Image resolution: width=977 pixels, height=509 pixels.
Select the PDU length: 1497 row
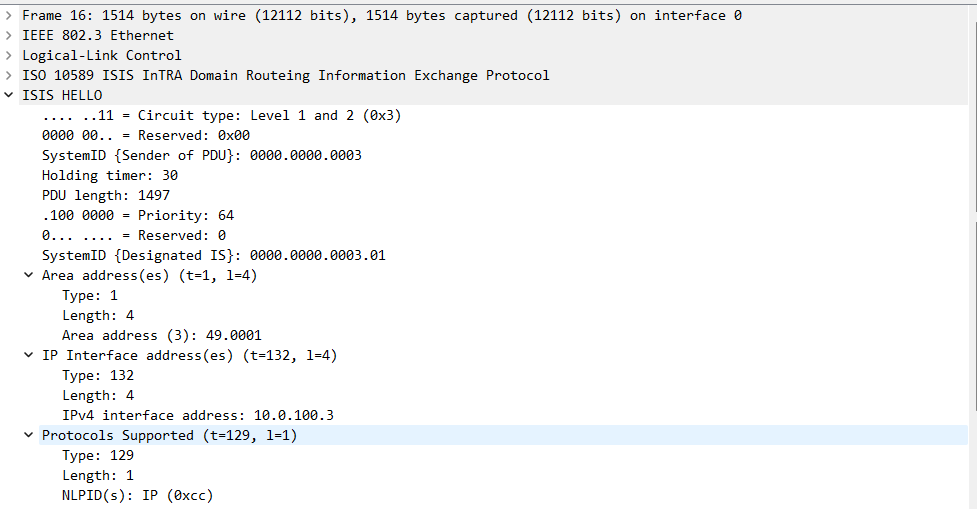click(x=106, y=195)
